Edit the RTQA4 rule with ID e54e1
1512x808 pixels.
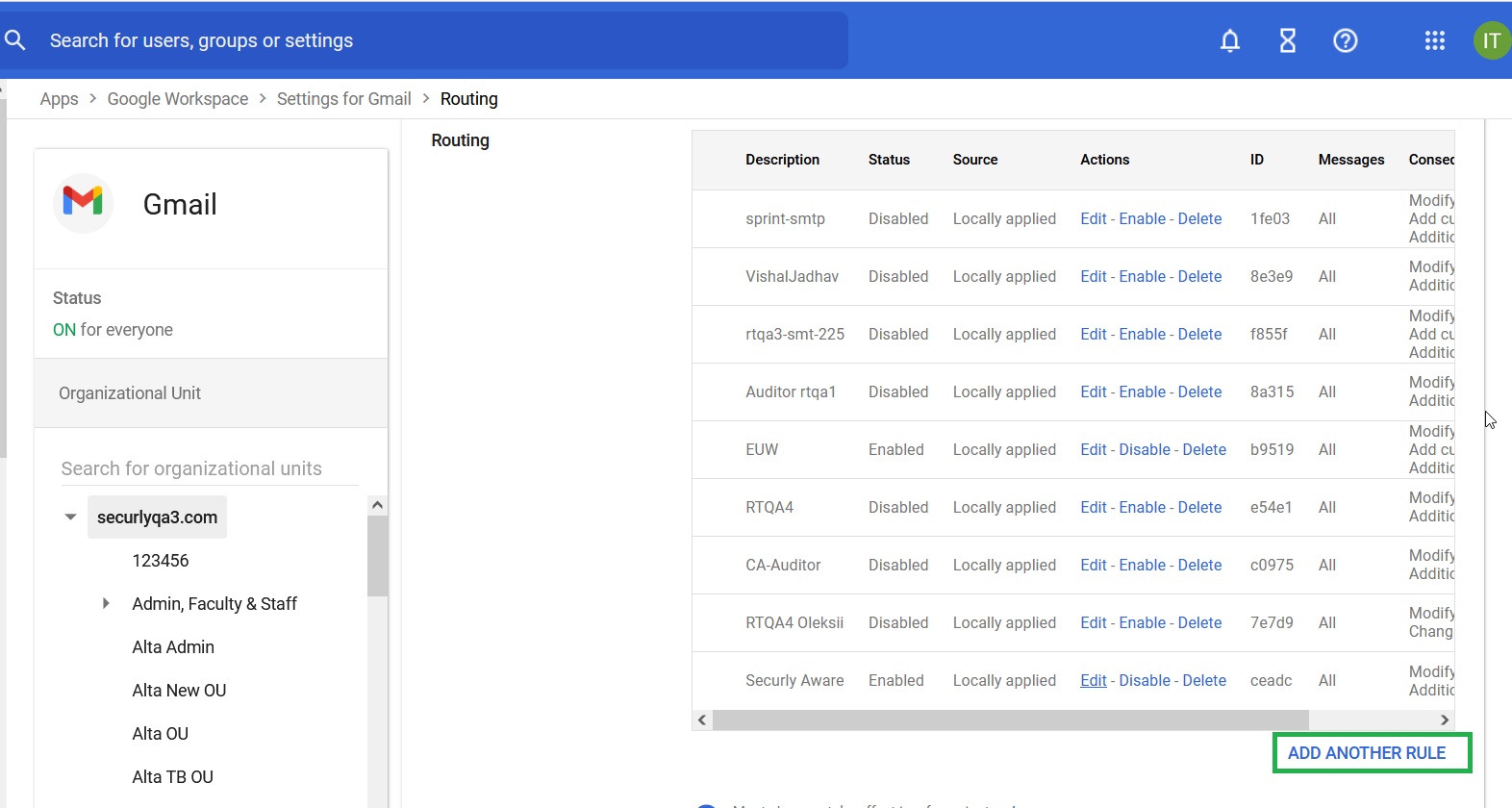point(1094,508)
